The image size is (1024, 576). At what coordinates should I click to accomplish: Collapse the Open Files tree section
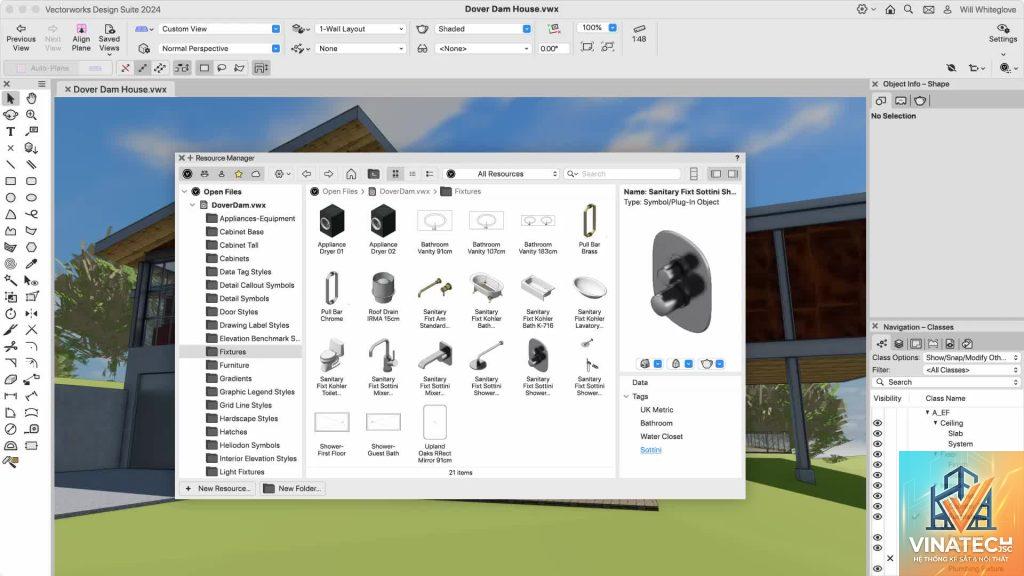click(x=185, y=192)
